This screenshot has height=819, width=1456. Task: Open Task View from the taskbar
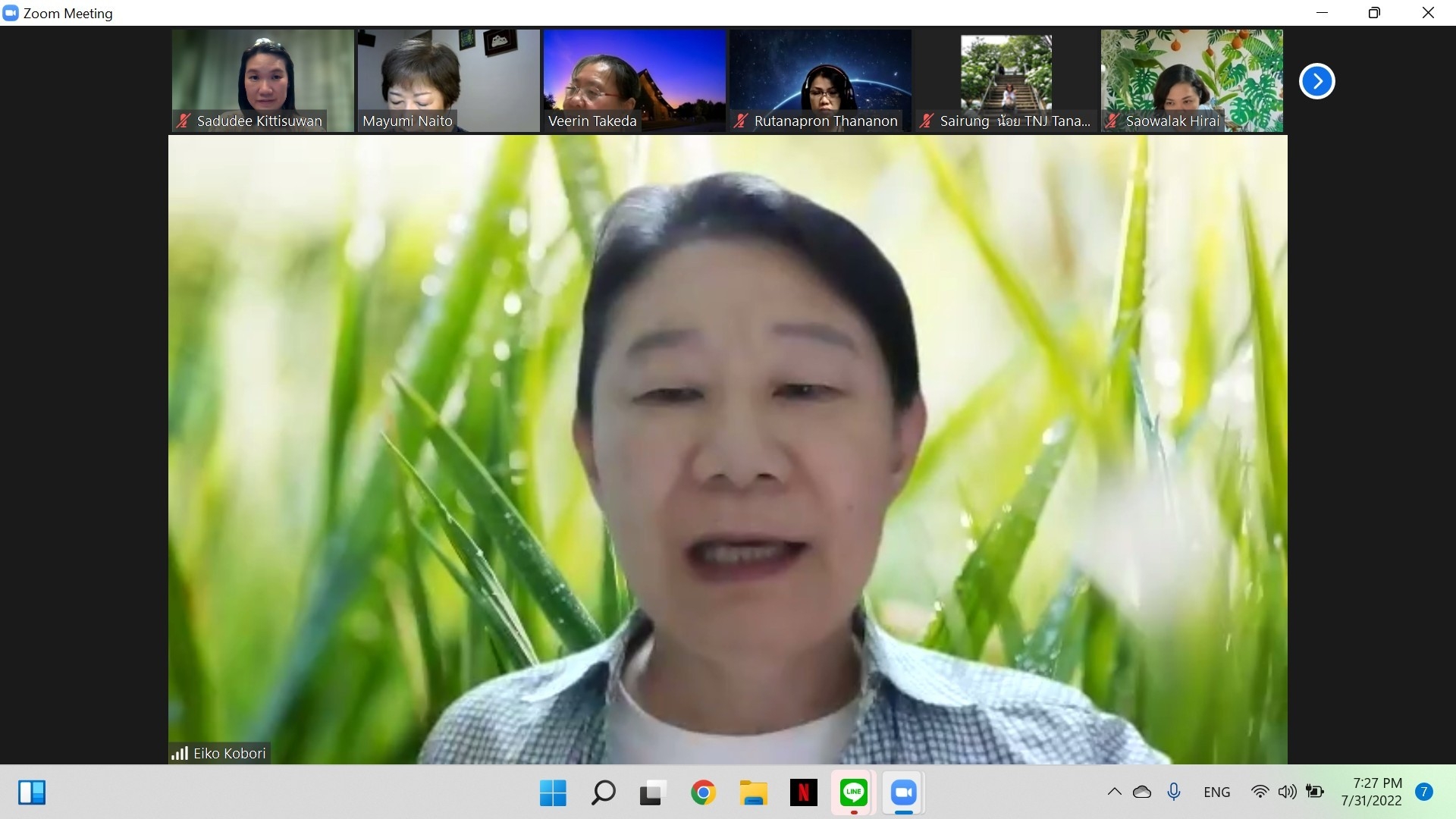tap(653, 792)
